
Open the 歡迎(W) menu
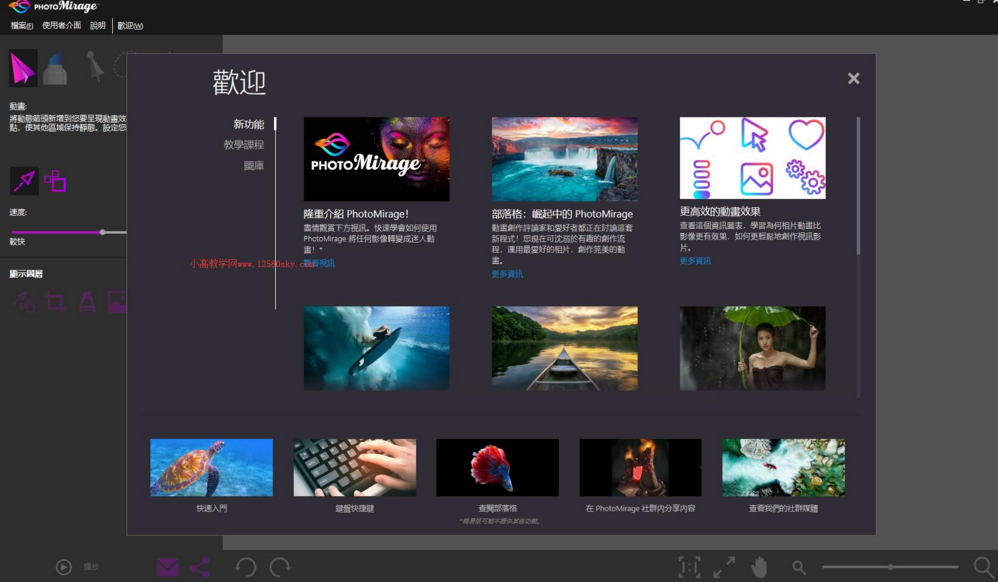coord(130,25)
